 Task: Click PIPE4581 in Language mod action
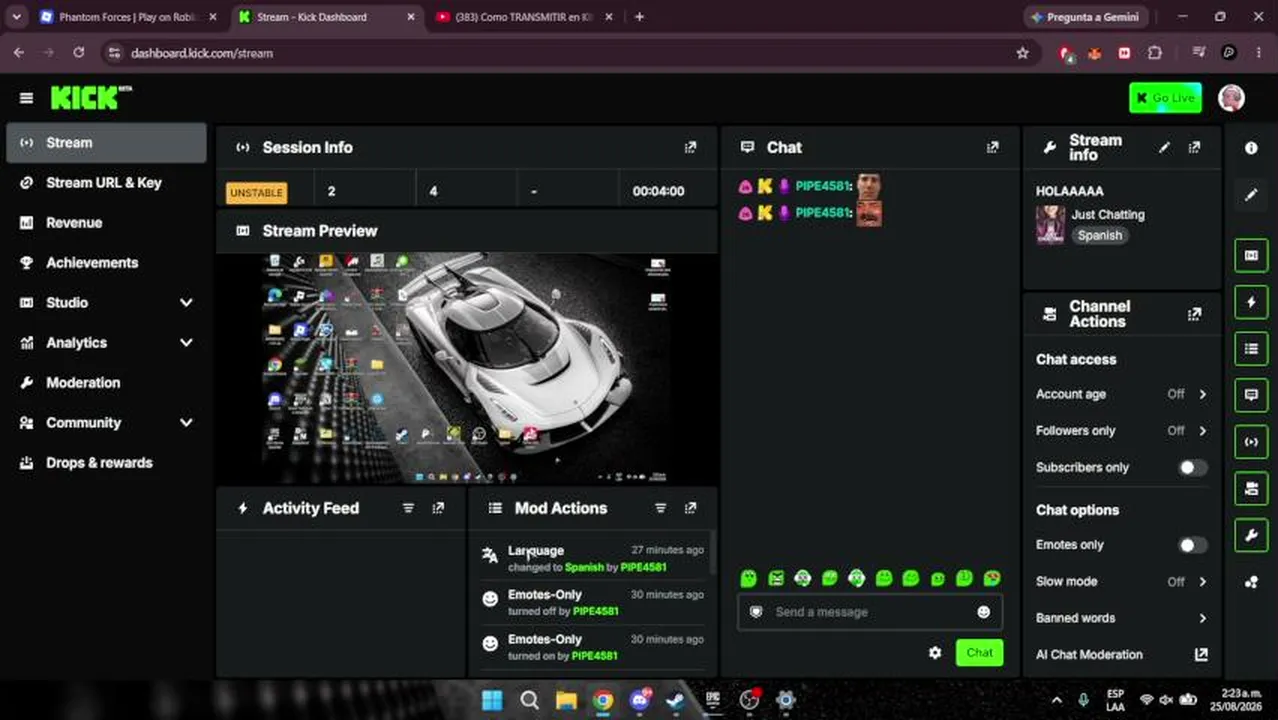(x=643, y=567)
